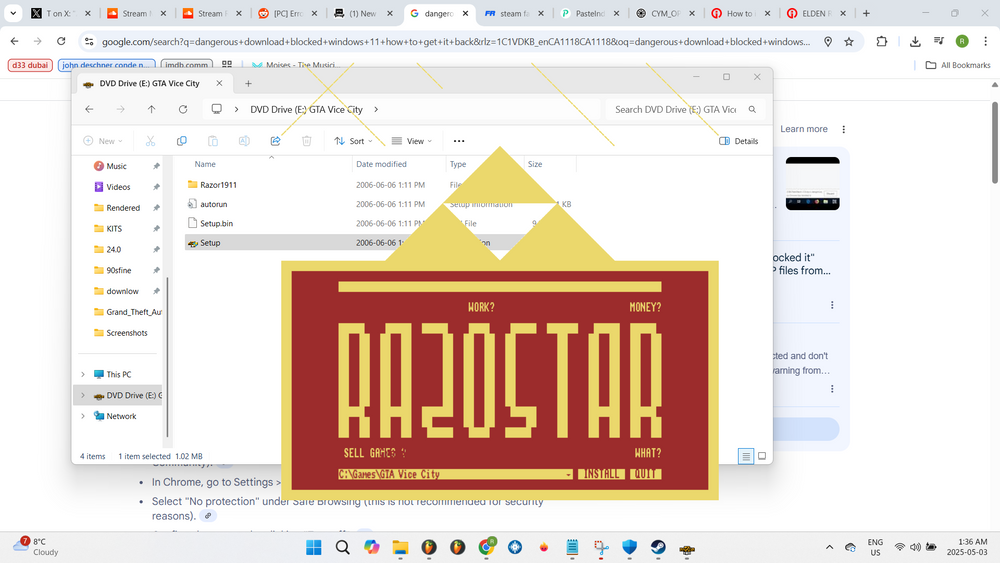This screenshot has width=1000, height=563.
Task: Click the C:\Games\GTA Vice City path field
Action: pos(455,474)
